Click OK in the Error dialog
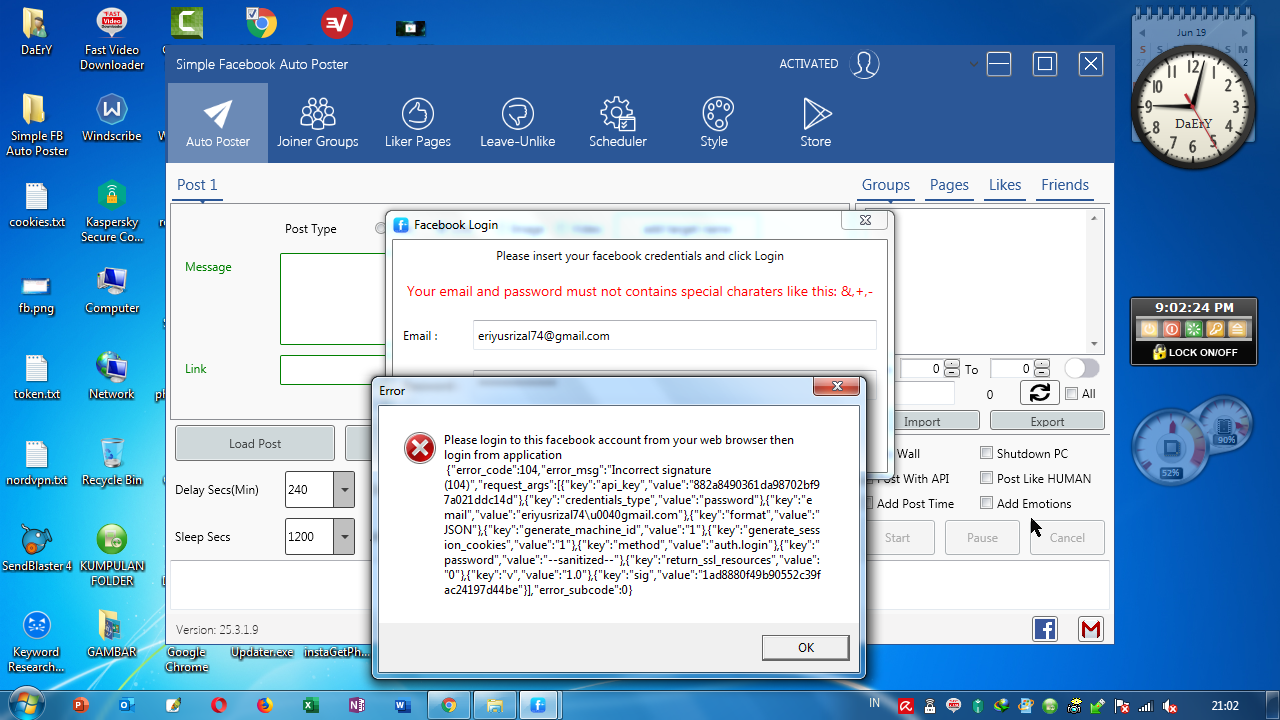This screenshot has width=1280, height=720. coord(806,648)
